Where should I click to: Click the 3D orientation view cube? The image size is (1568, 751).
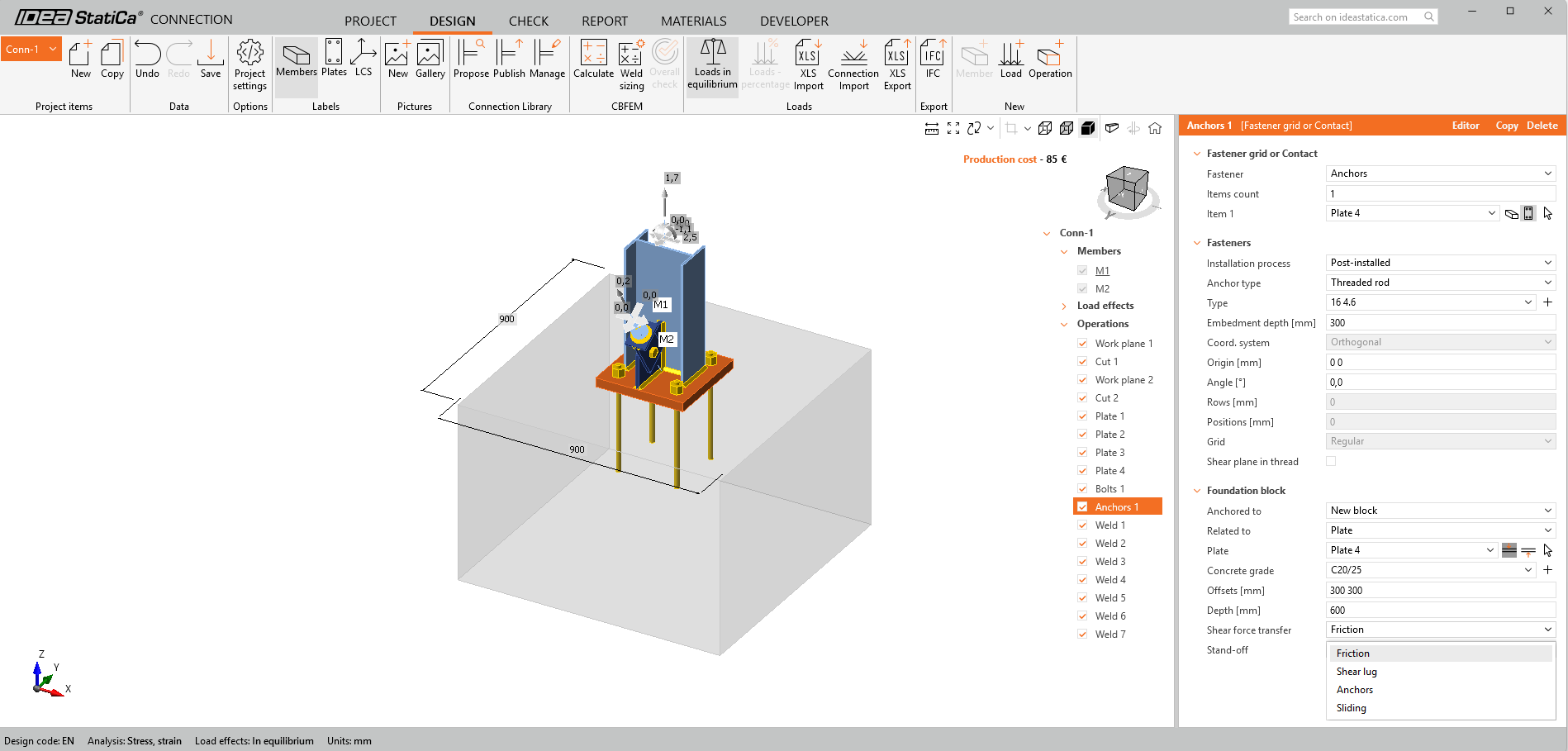click(x=1127, y=188)
